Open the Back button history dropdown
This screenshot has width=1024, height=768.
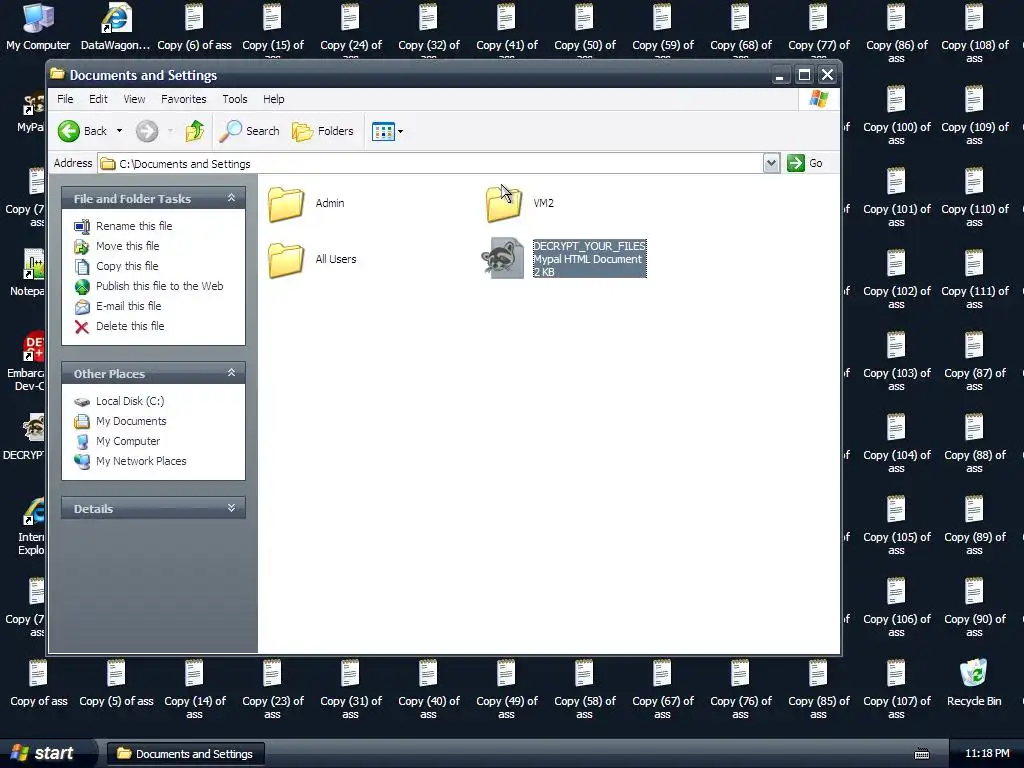point(119,131)
